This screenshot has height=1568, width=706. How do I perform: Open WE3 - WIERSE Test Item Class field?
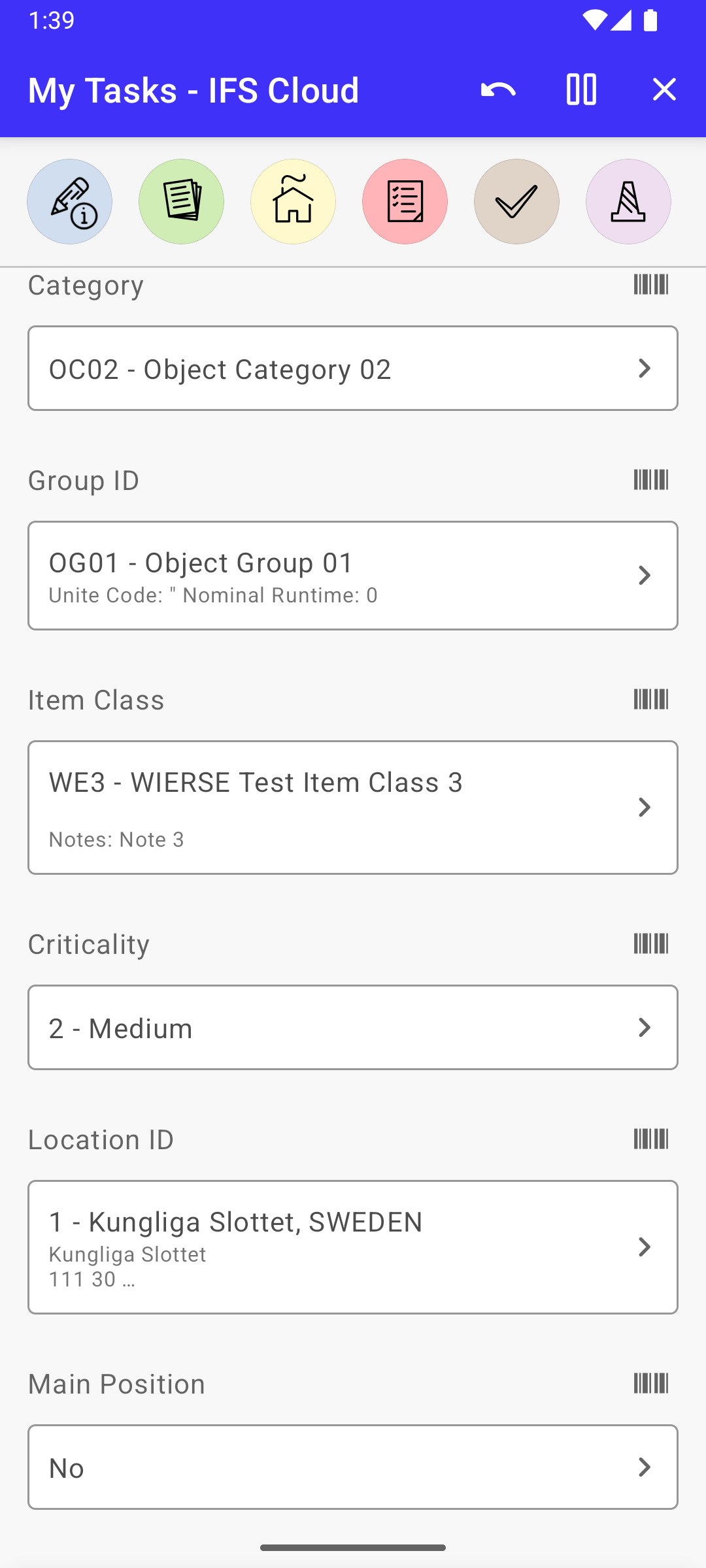(x=353, y=808)
